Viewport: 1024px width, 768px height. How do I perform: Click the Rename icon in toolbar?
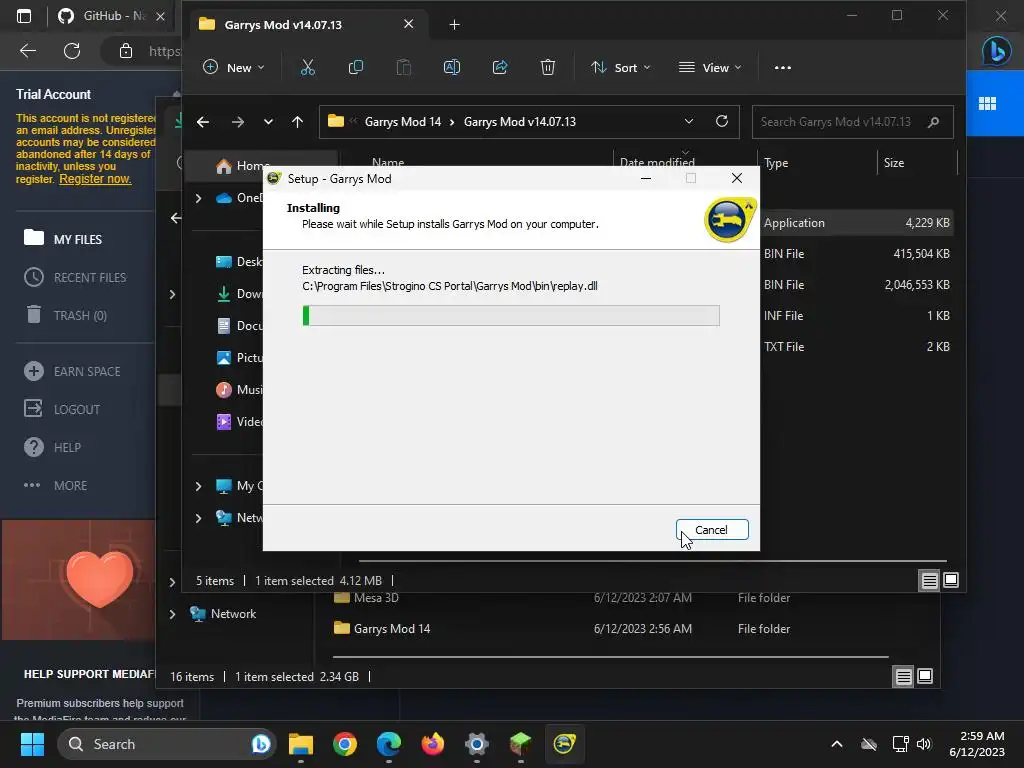452,67
